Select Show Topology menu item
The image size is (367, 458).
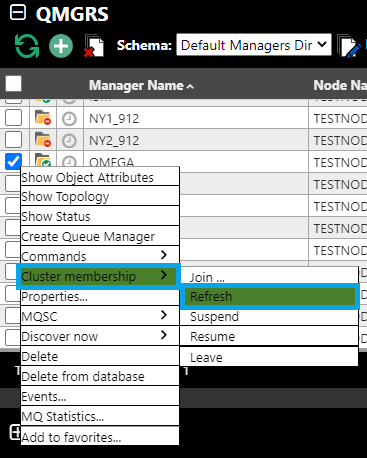tap(100, 197)
